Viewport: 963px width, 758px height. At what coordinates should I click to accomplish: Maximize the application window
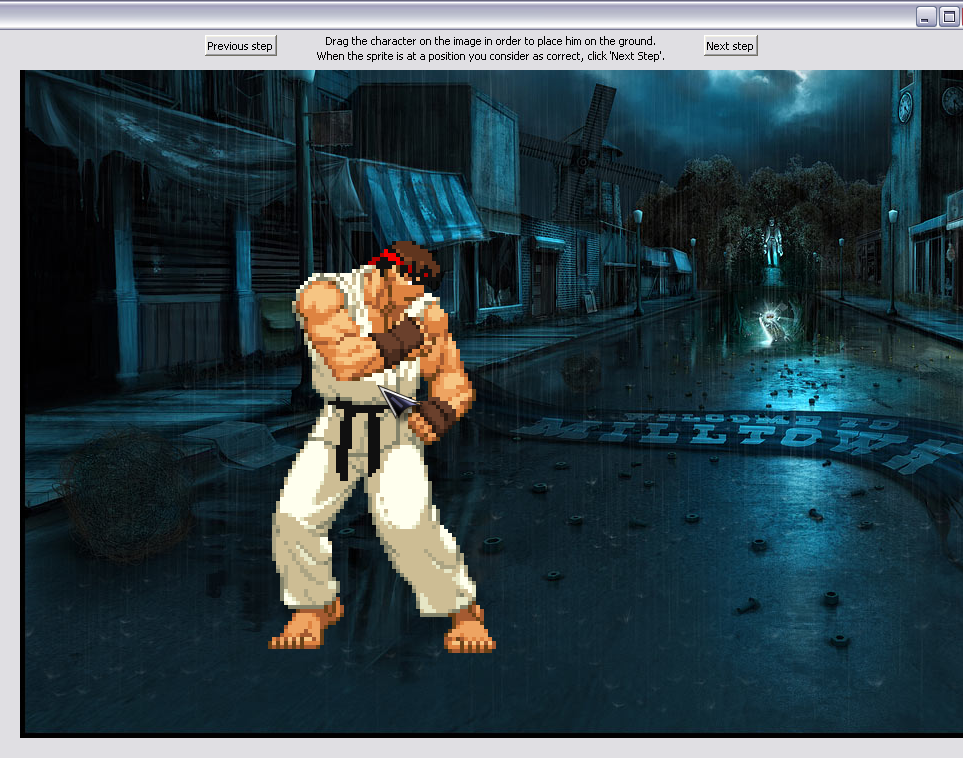[x=949, y=16]
